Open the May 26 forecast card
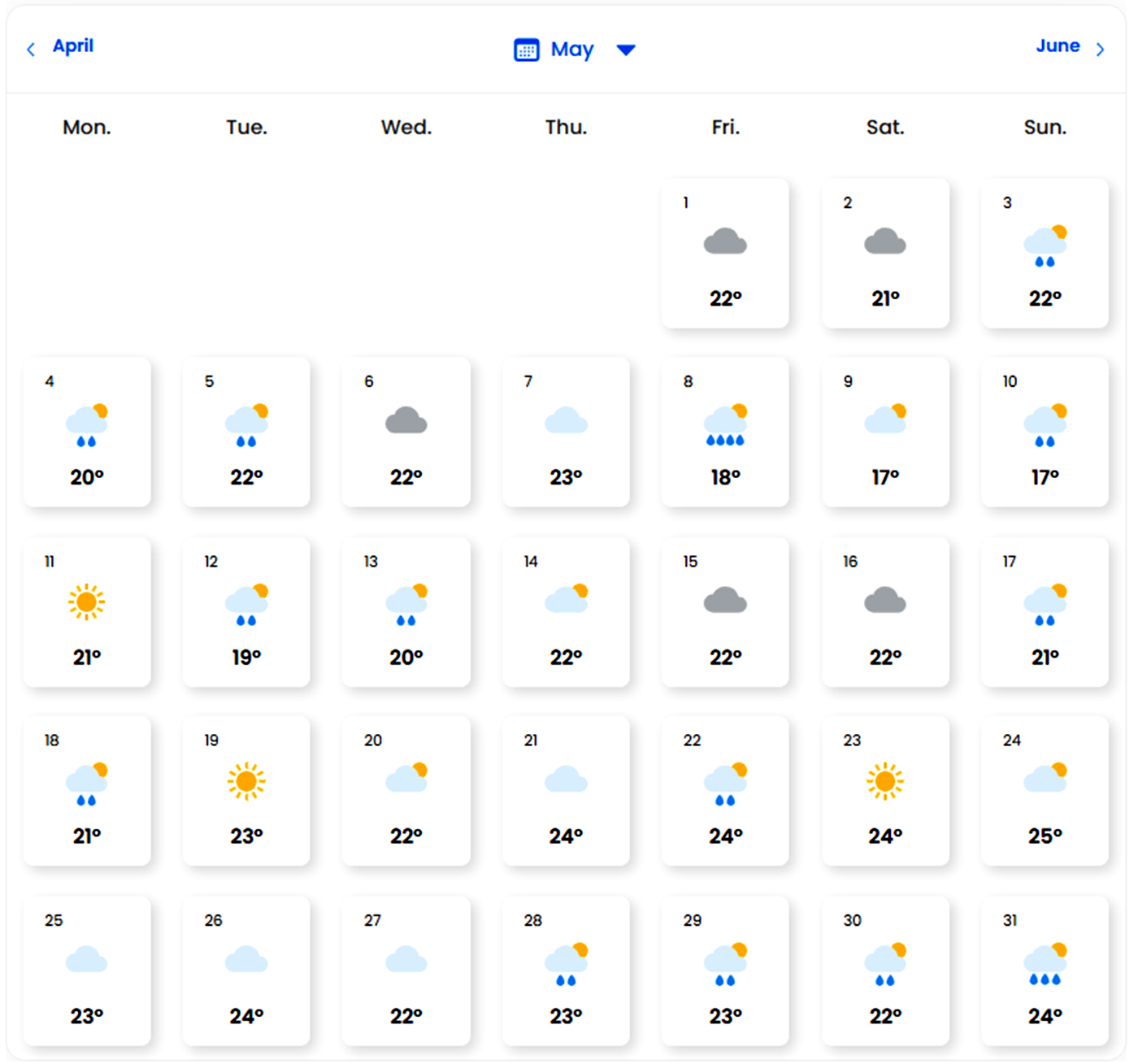Screen dimensions: 1138x1064 246,971
